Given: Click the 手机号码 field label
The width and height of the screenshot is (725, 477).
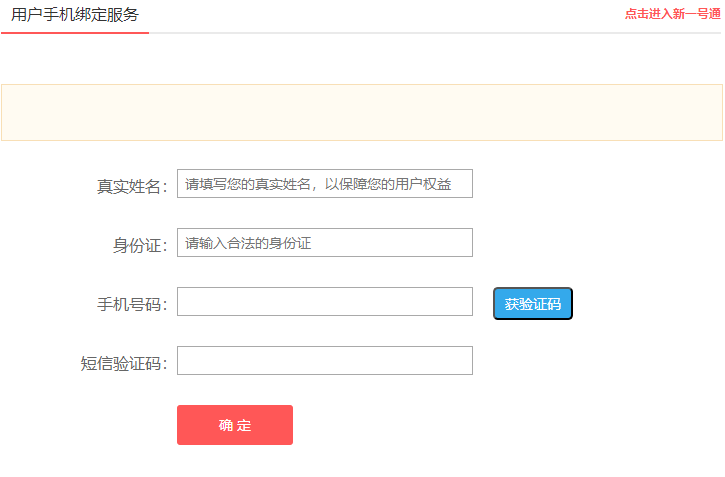Looking at the screenshot, I should click(131, 304).
